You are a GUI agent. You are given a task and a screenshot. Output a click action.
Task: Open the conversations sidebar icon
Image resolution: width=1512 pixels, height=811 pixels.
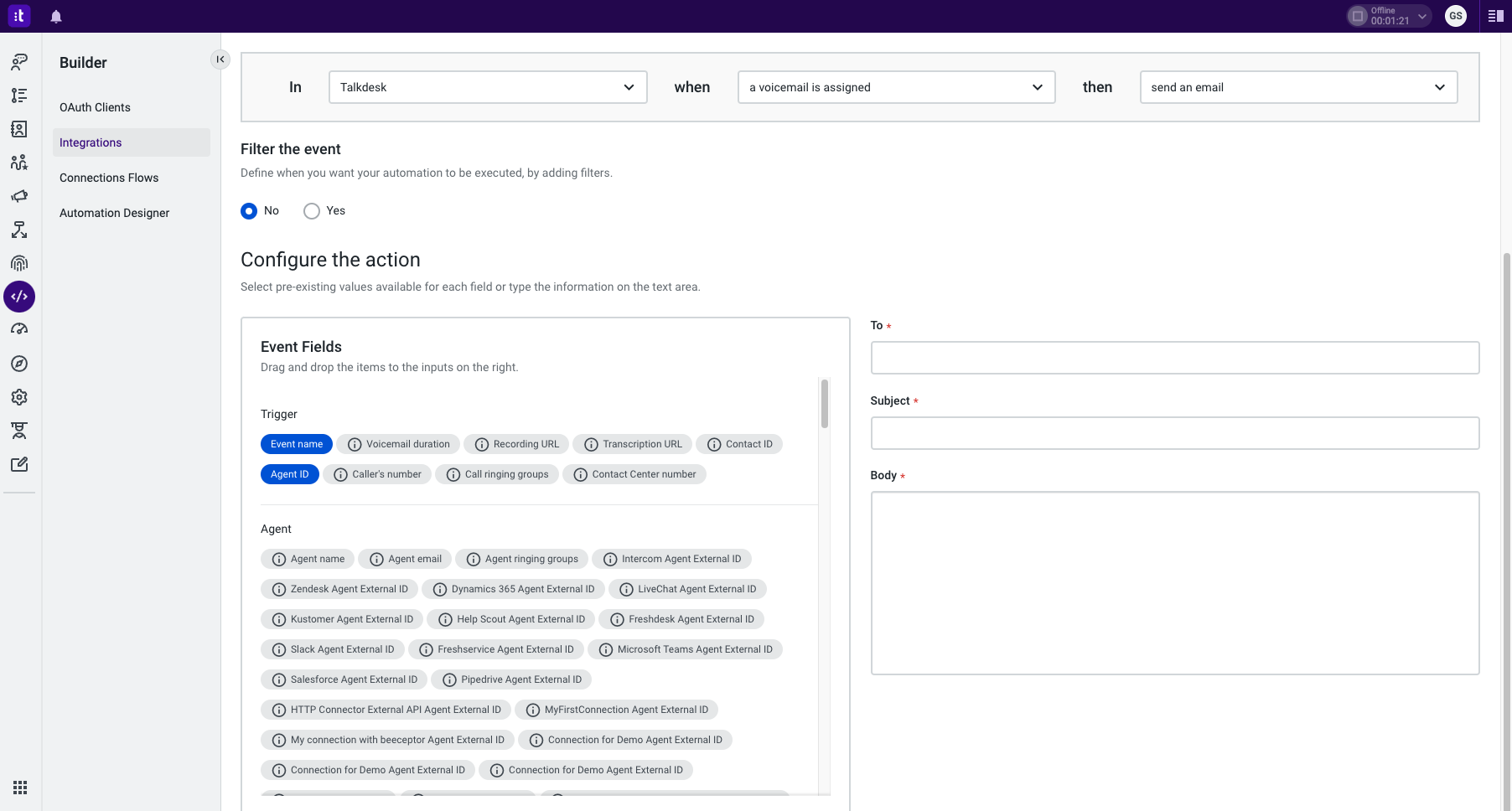click(x=19, y=62)
